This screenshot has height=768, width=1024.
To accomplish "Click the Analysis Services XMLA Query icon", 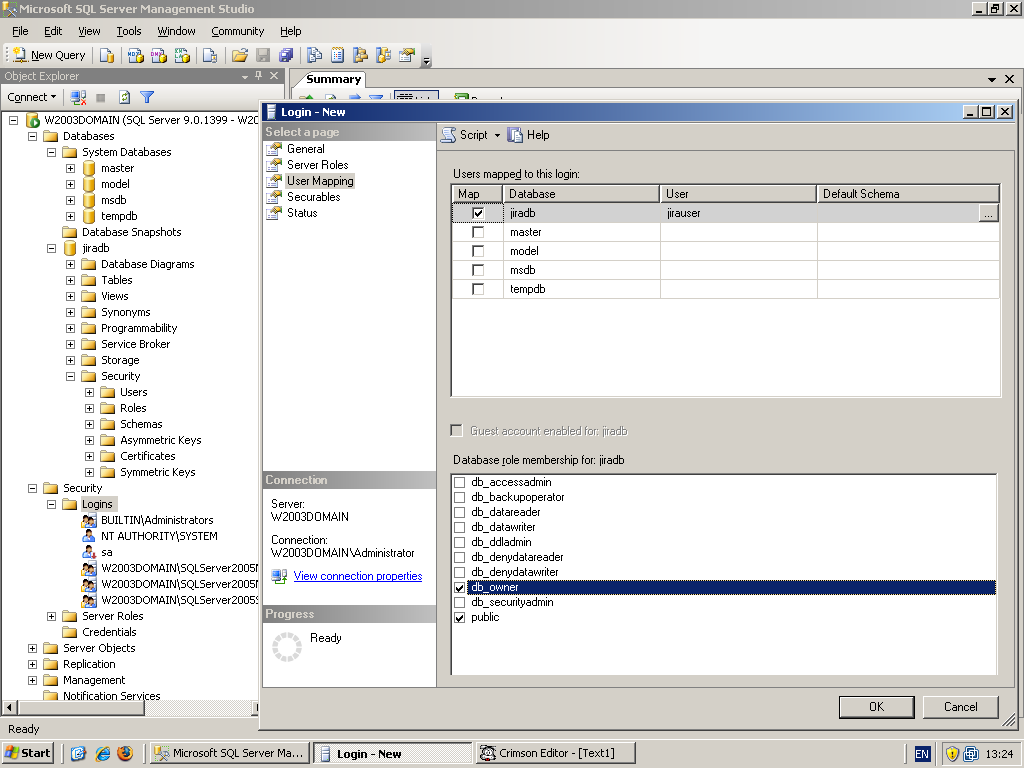I will coord(182,56).
